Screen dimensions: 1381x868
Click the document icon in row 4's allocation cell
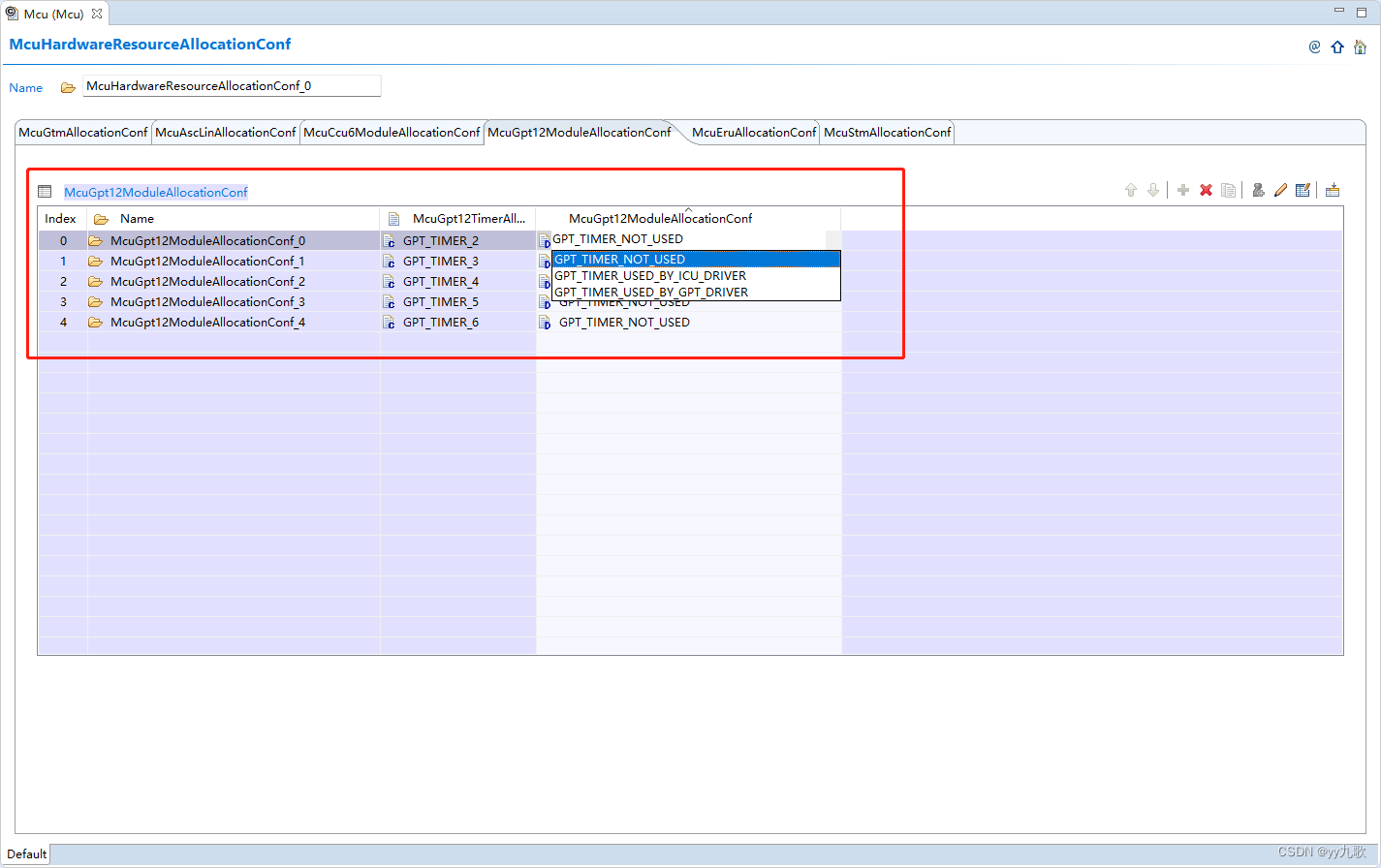545,323
